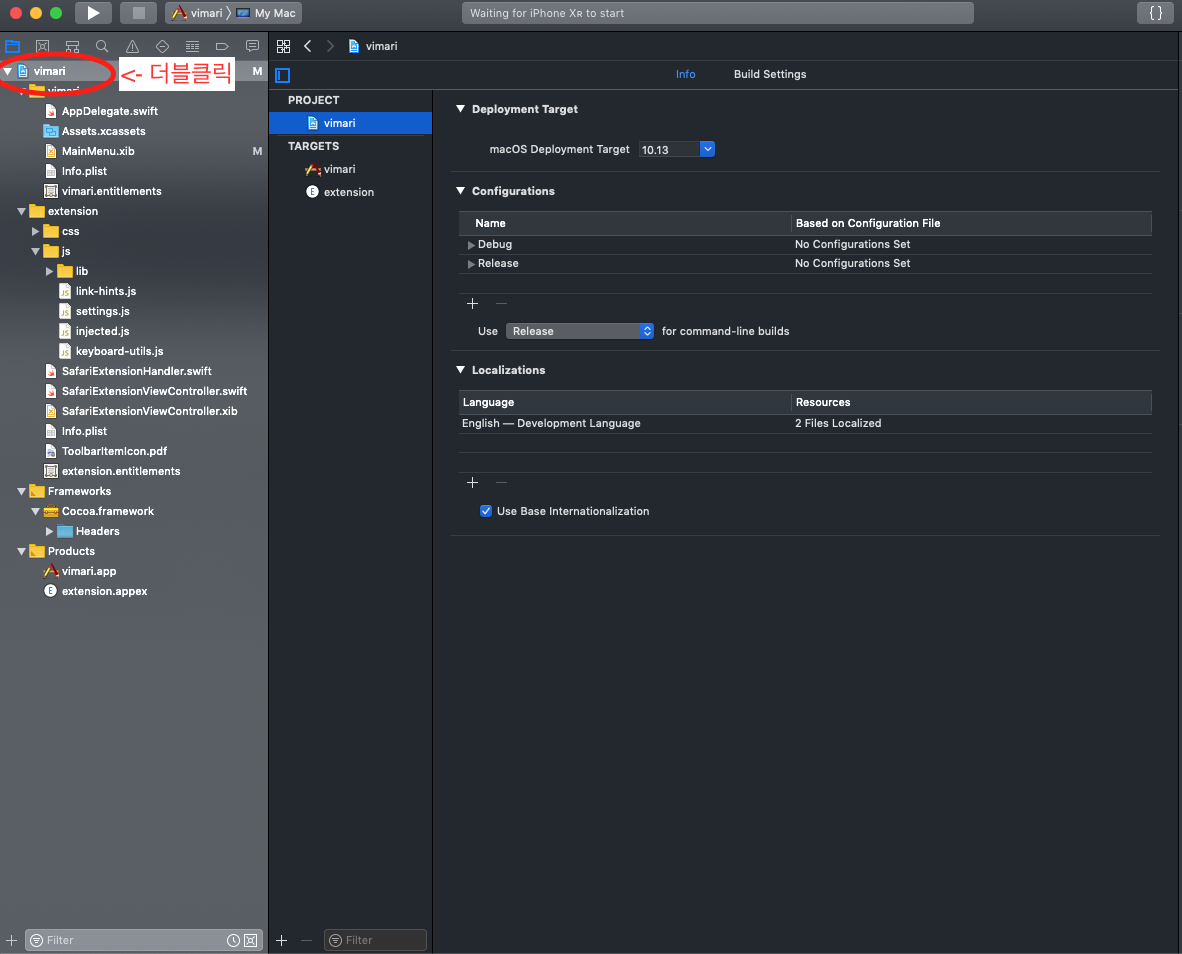Choose the My Mac run destination
The height and width of the screenshot is (954, 1182).
click(x=267, y=13)
